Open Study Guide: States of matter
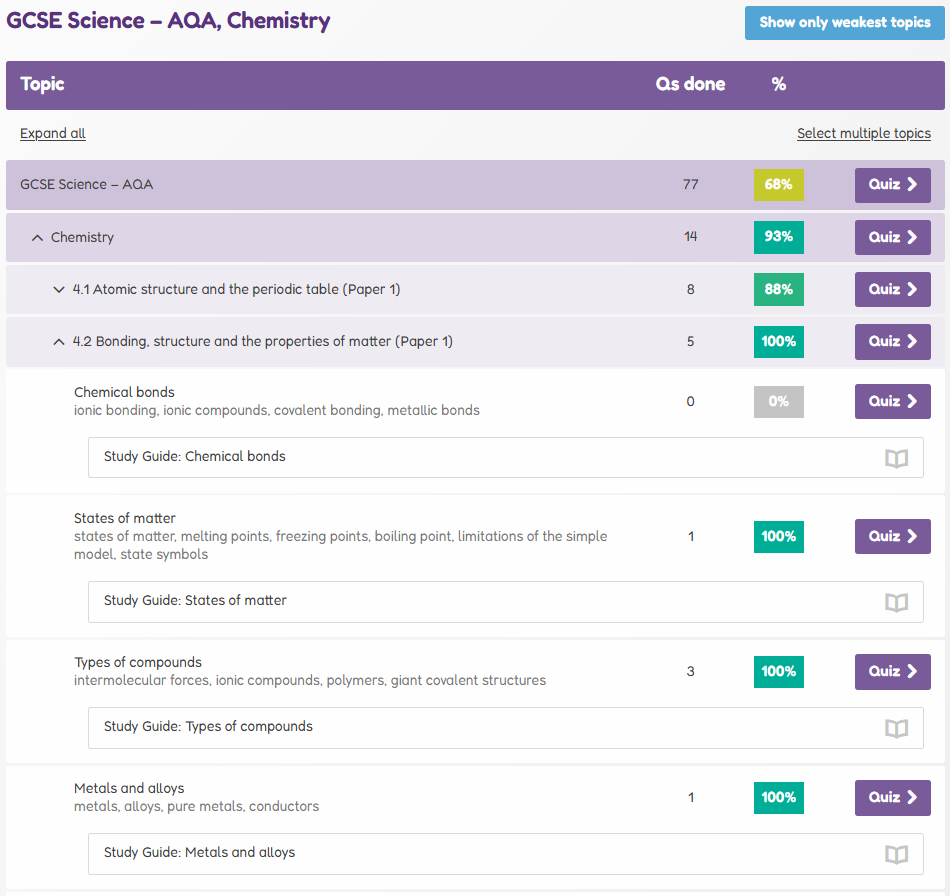Screen dimensions: 950x896 506,602
